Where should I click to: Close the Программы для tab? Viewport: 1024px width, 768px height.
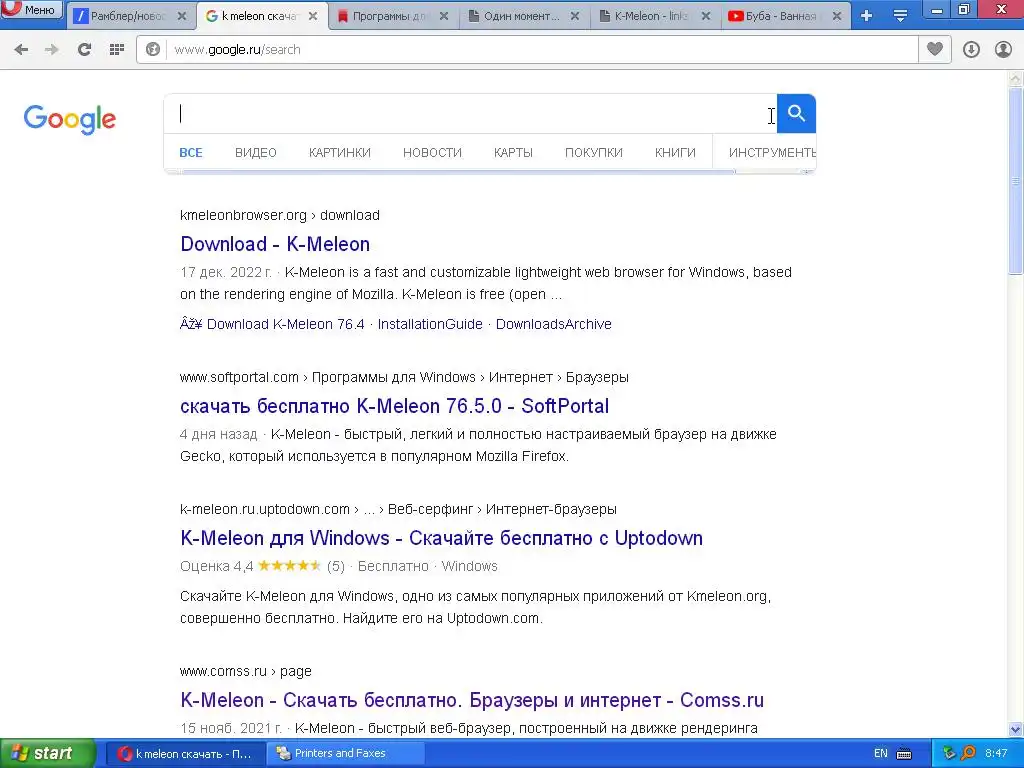point(444,16)
